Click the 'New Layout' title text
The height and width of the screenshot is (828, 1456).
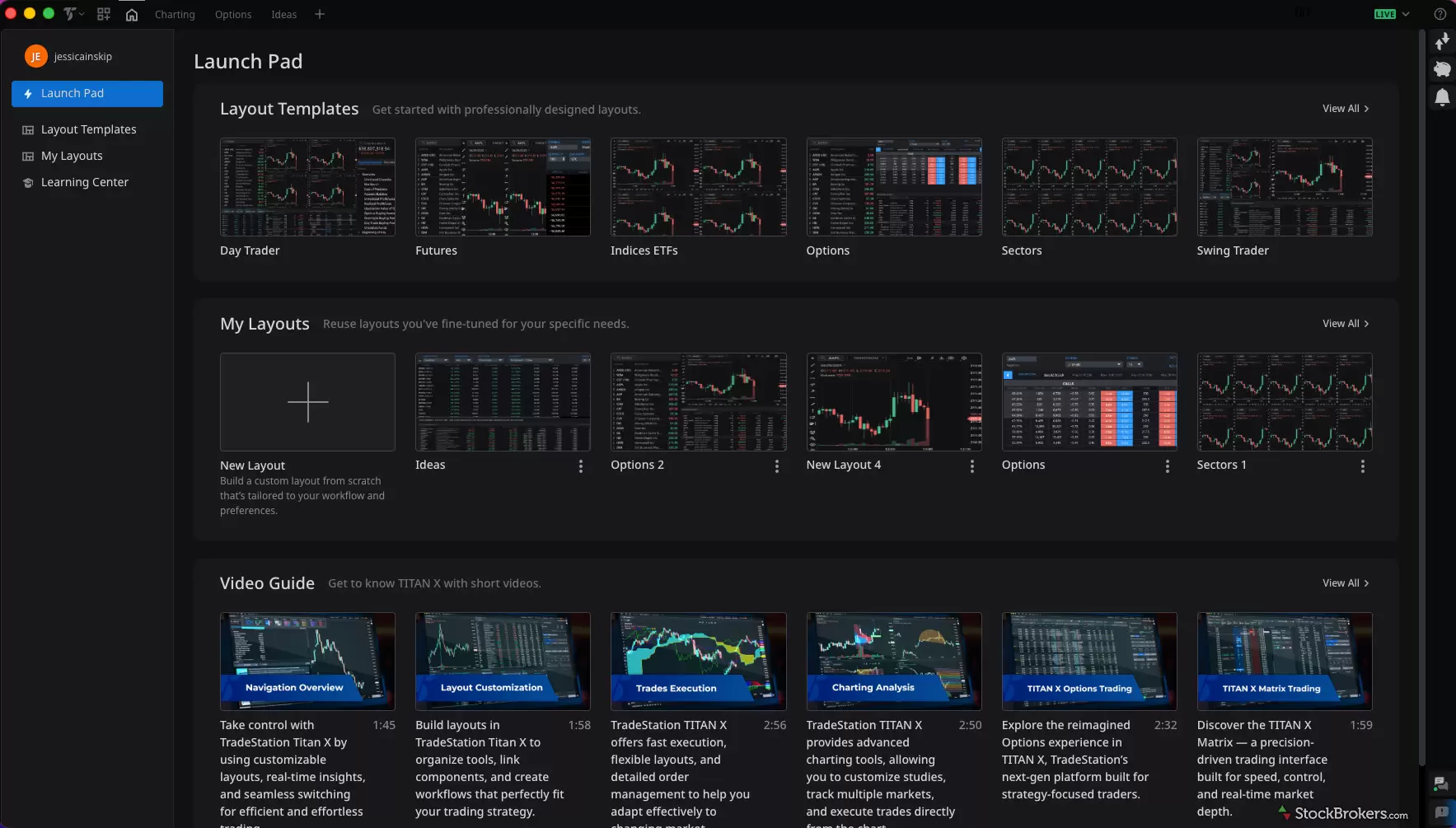(252, 465)
